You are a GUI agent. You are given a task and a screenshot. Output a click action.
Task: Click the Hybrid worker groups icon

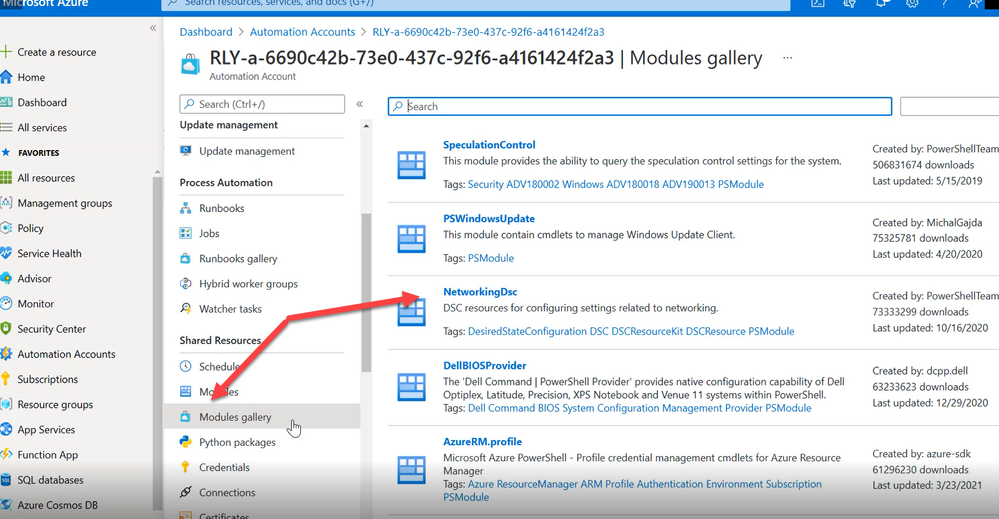[185, 284]
